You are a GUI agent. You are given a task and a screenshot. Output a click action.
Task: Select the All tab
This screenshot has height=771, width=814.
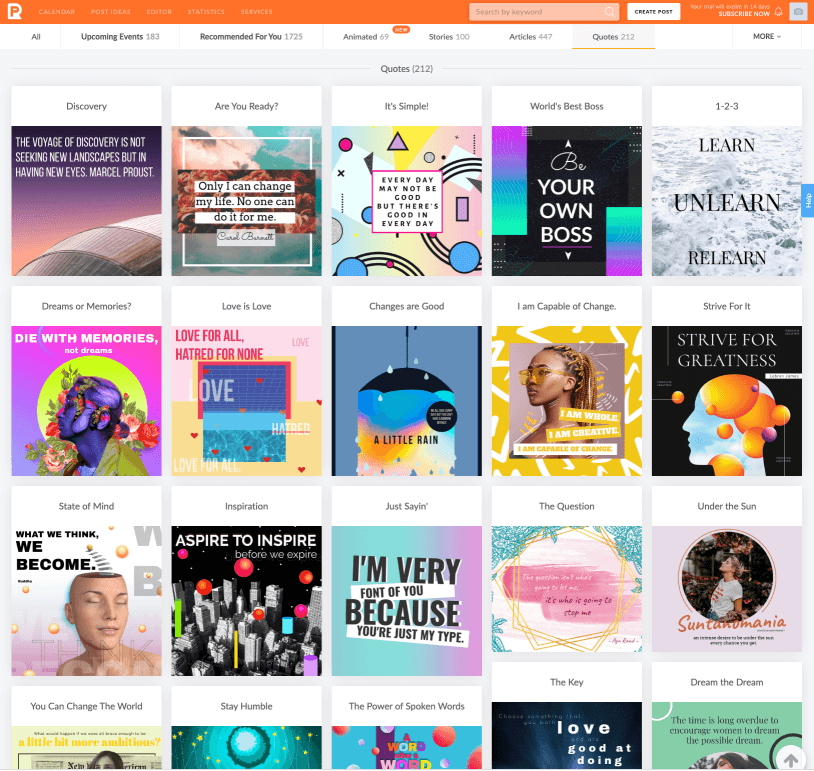tap(36, 37)
